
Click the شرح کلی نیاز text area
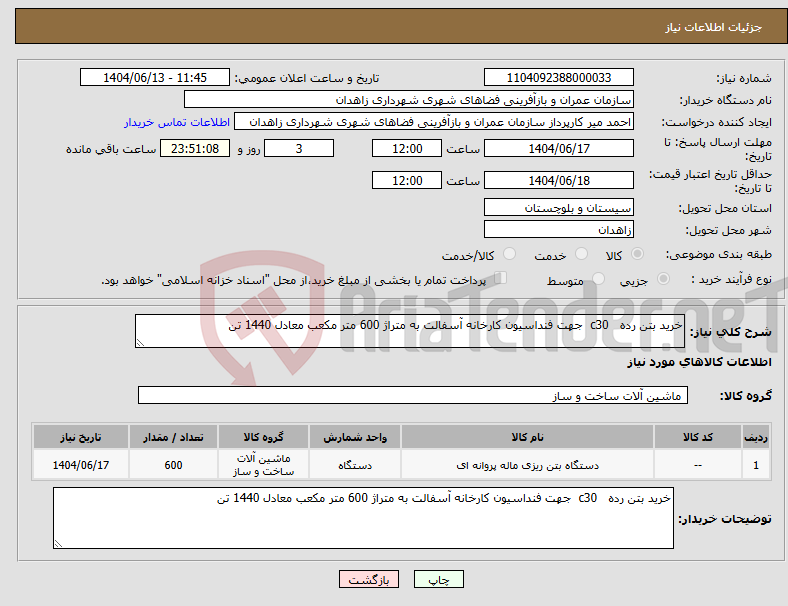click(410, 331)
